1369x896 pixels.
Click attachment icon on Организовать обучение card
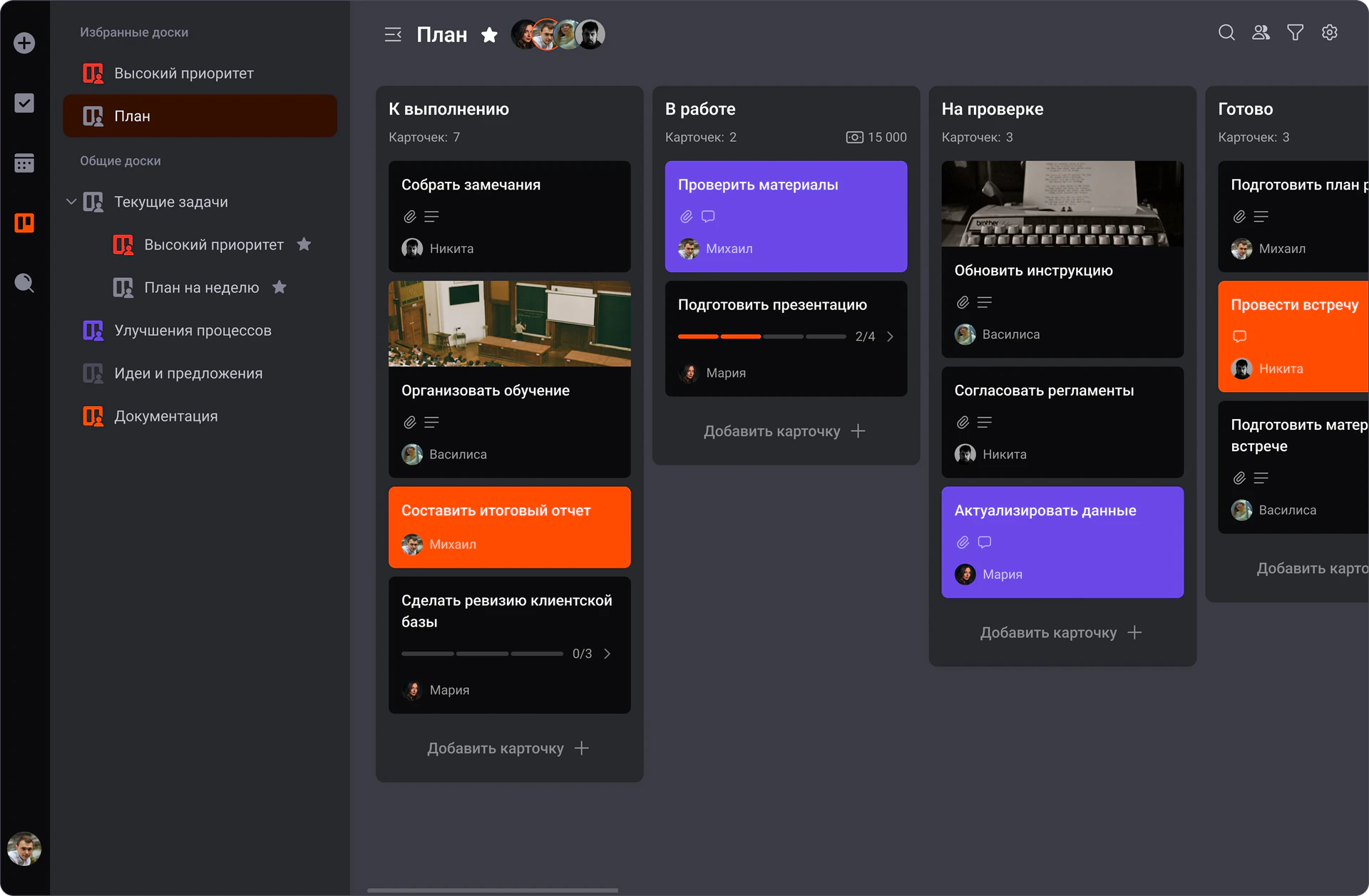[410, 422]
